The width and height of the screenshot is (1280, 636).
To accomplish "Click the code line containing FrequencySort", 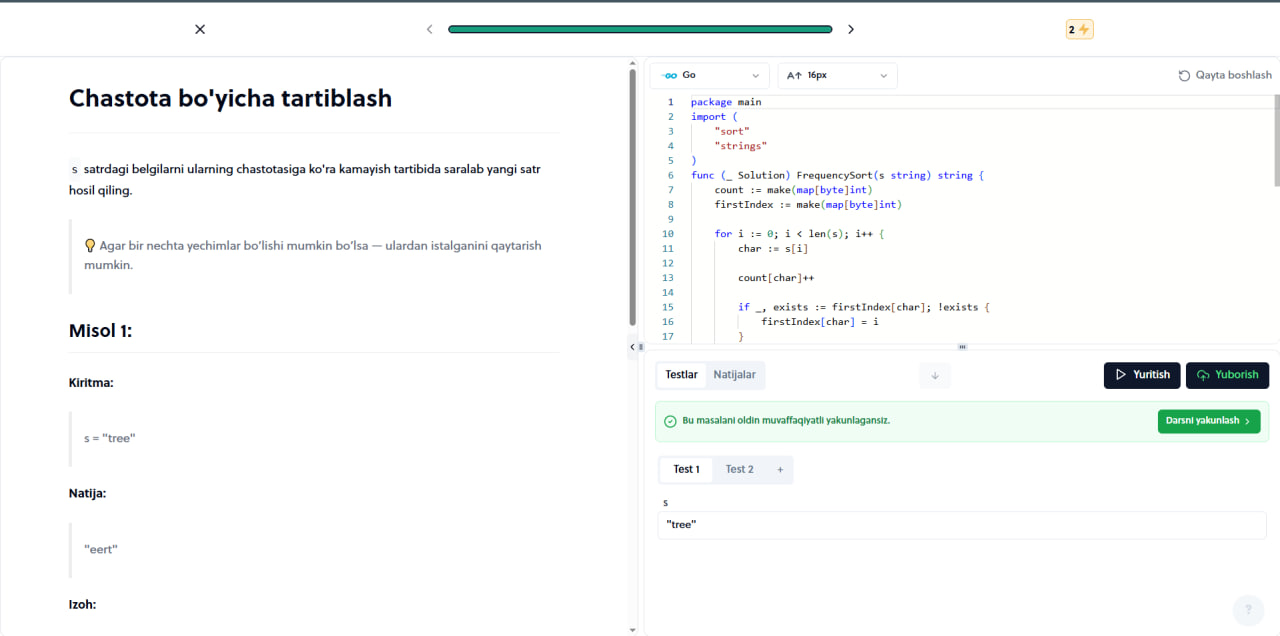I will (x=837, y=175).
